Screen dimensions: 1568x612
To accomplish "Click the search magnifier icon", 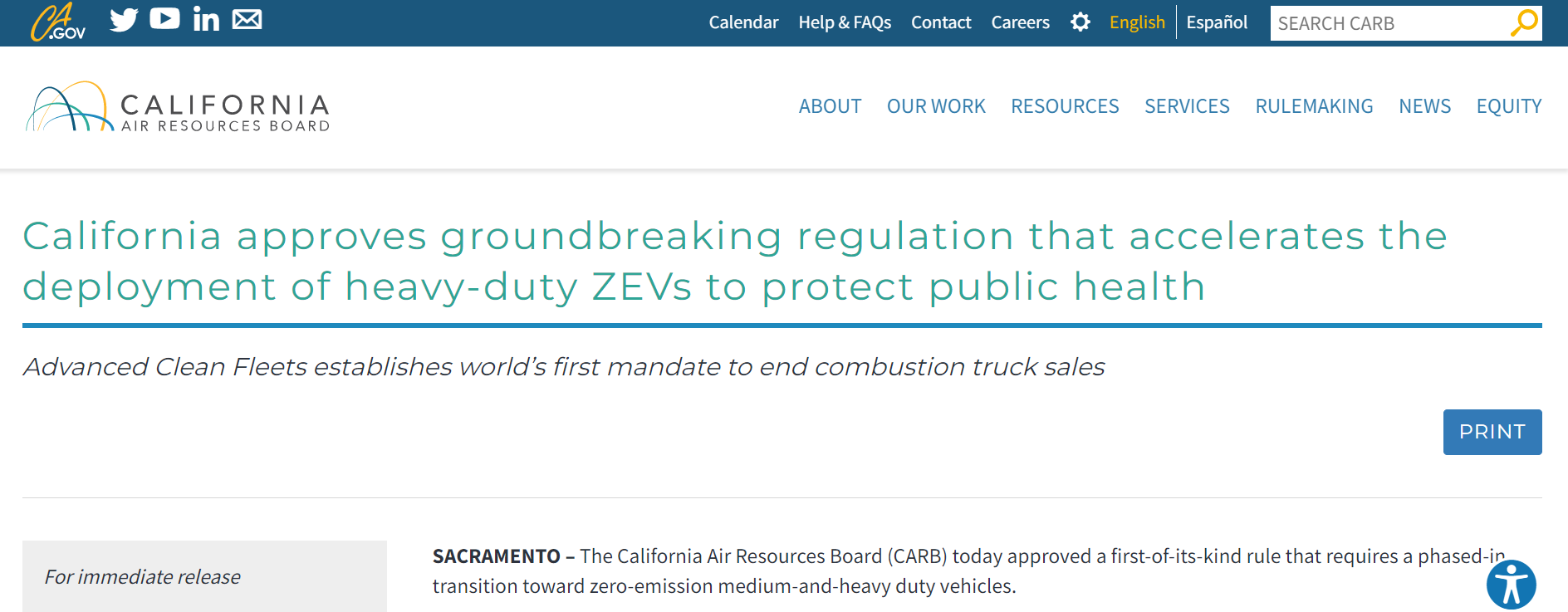I will click(1524, 22).
